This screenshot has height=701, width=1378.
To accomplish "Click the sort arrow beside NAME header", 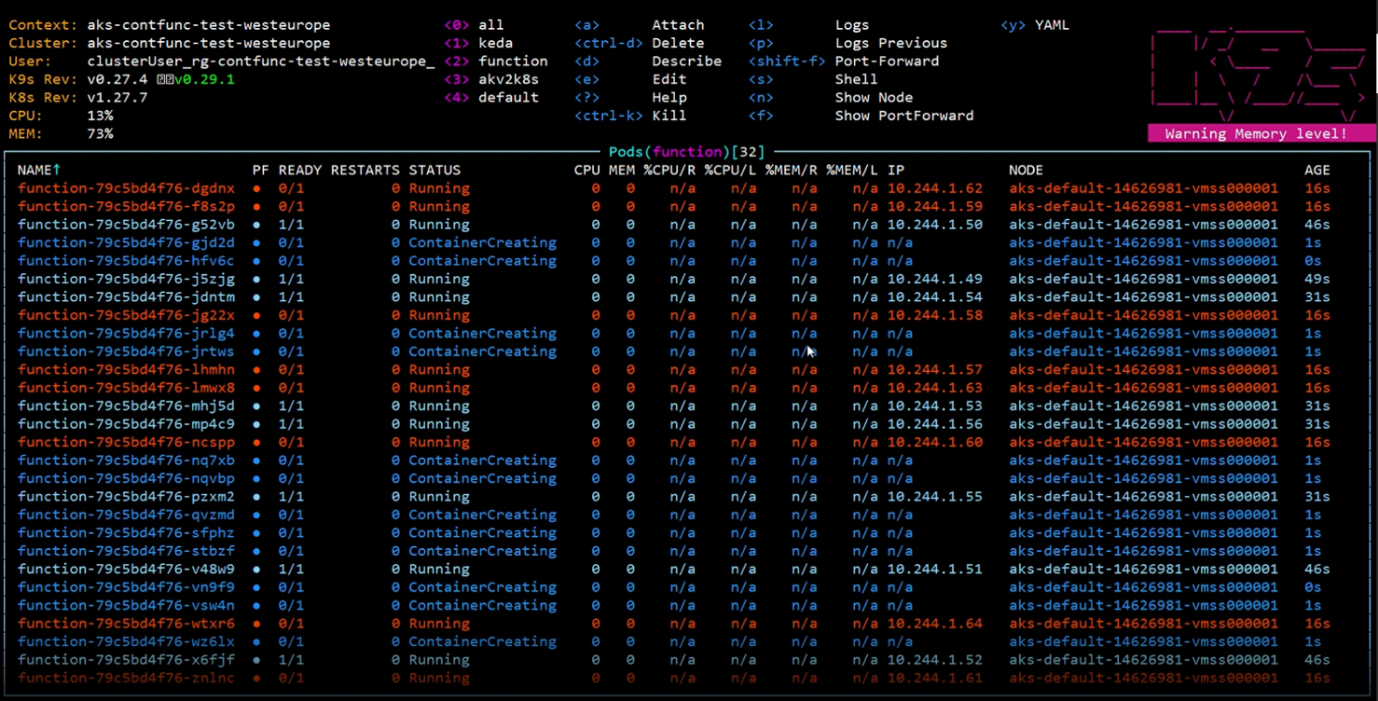I will tap(57, 170).
